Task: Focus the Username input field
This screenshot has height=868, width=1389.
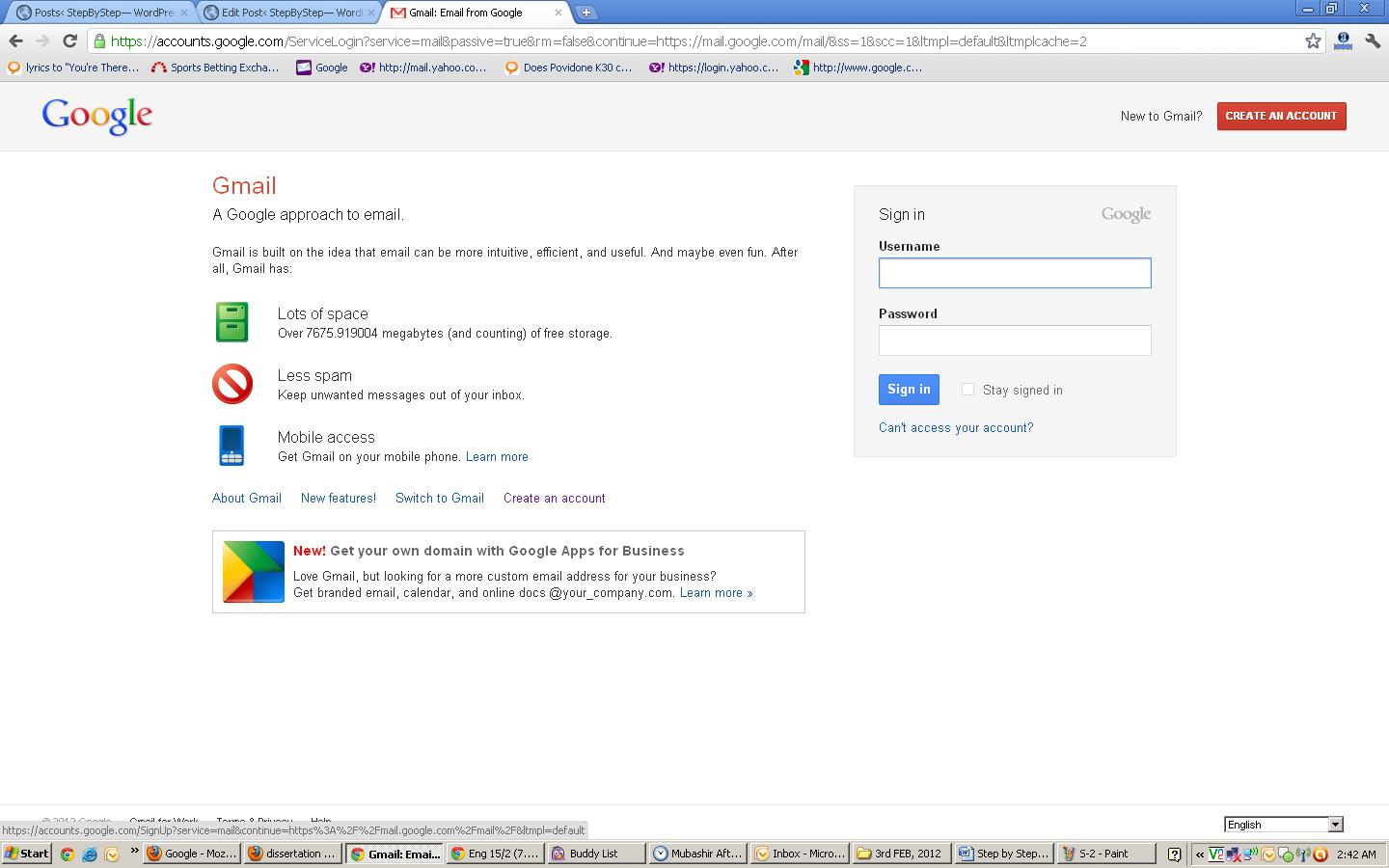Action: (x=1014, y=273)
